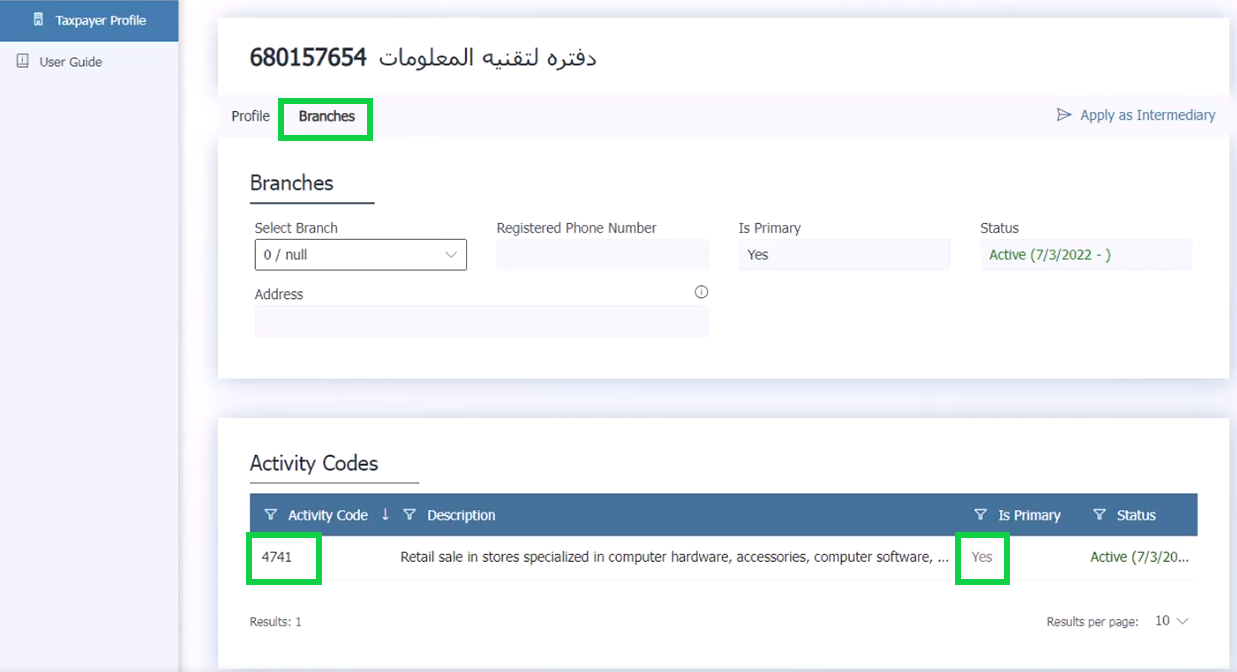Switch to the Profile tab
The height and width of the screenshot is (672, 1237).
click(250, 116)
